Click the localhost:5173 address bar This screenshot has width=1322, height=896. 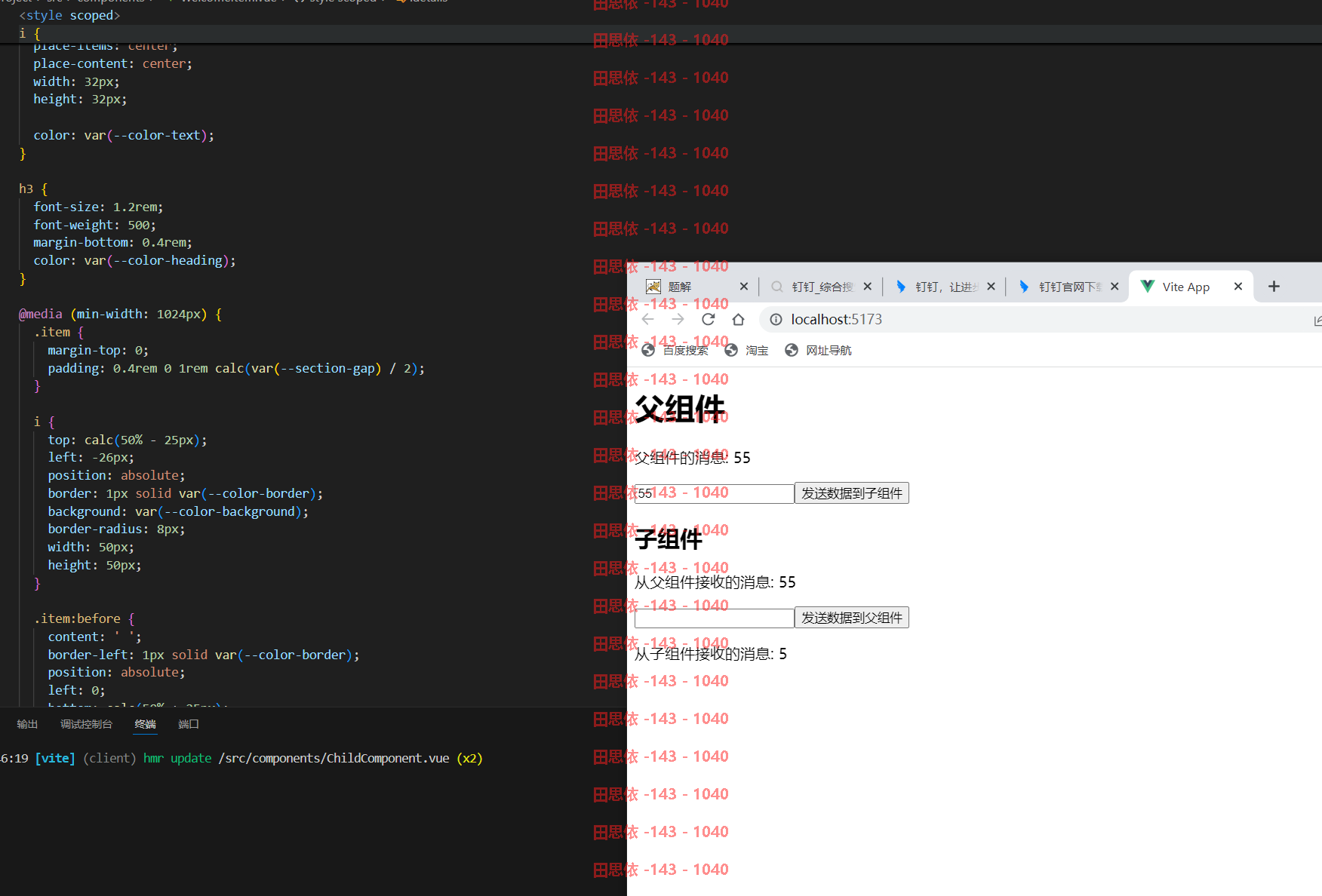pos(1041,320)
